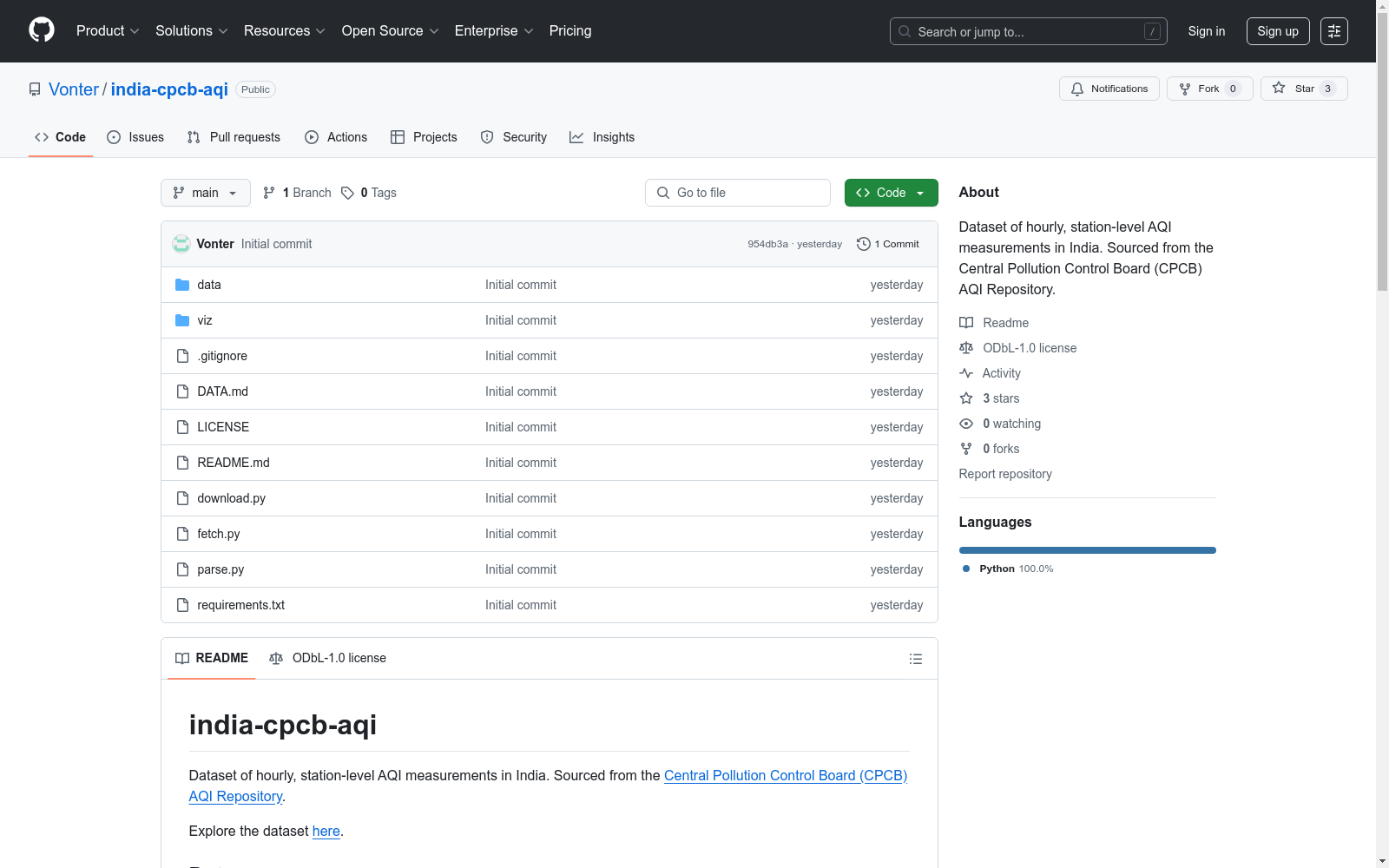Fork the repository with the Fork button
The height and width of the screenshot is (868, 1389).
point(1210,89)
